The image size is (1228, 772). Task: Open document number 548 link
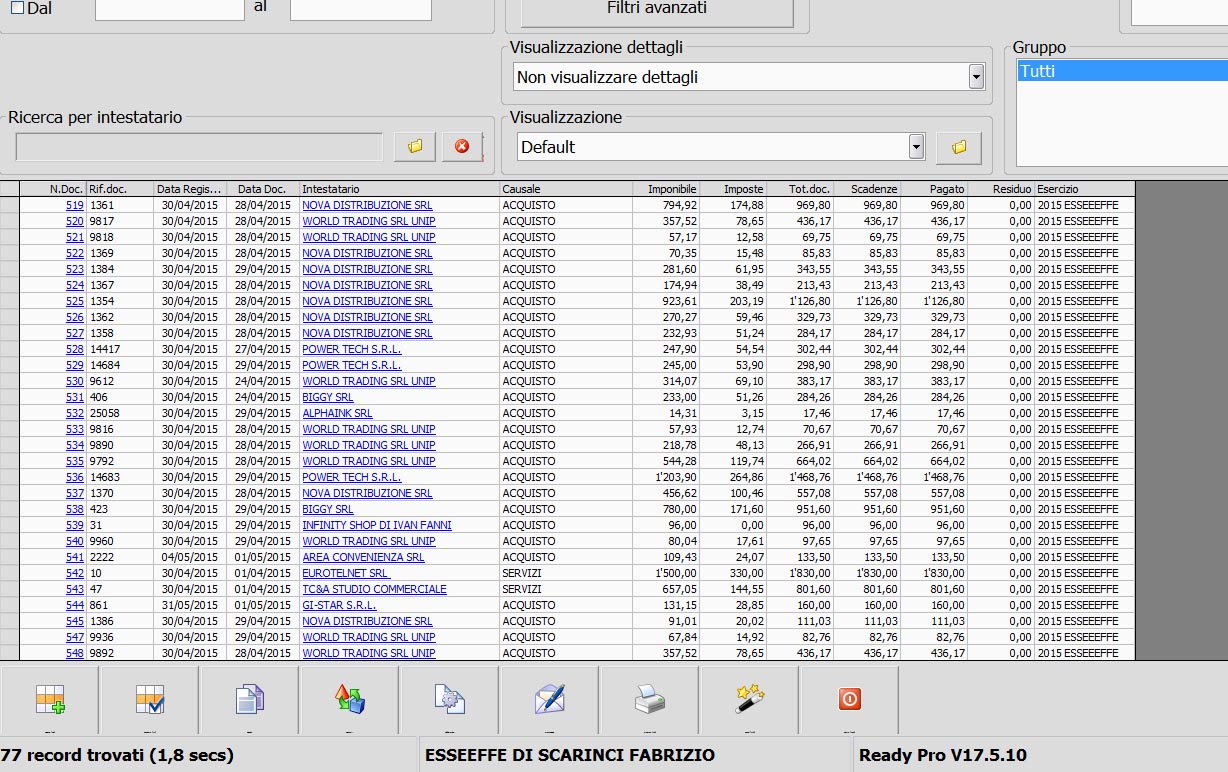(75, 653)
